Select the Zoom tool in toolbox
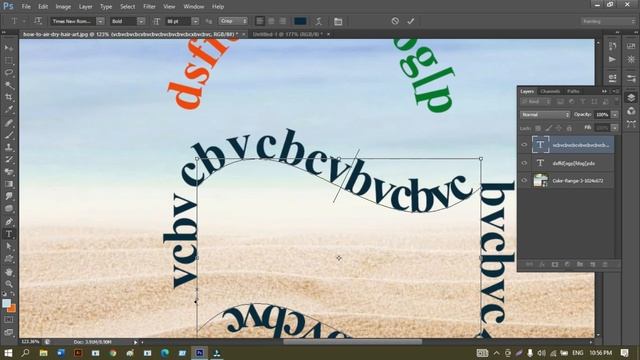This screenshot has width=640, height=360. 9,284
